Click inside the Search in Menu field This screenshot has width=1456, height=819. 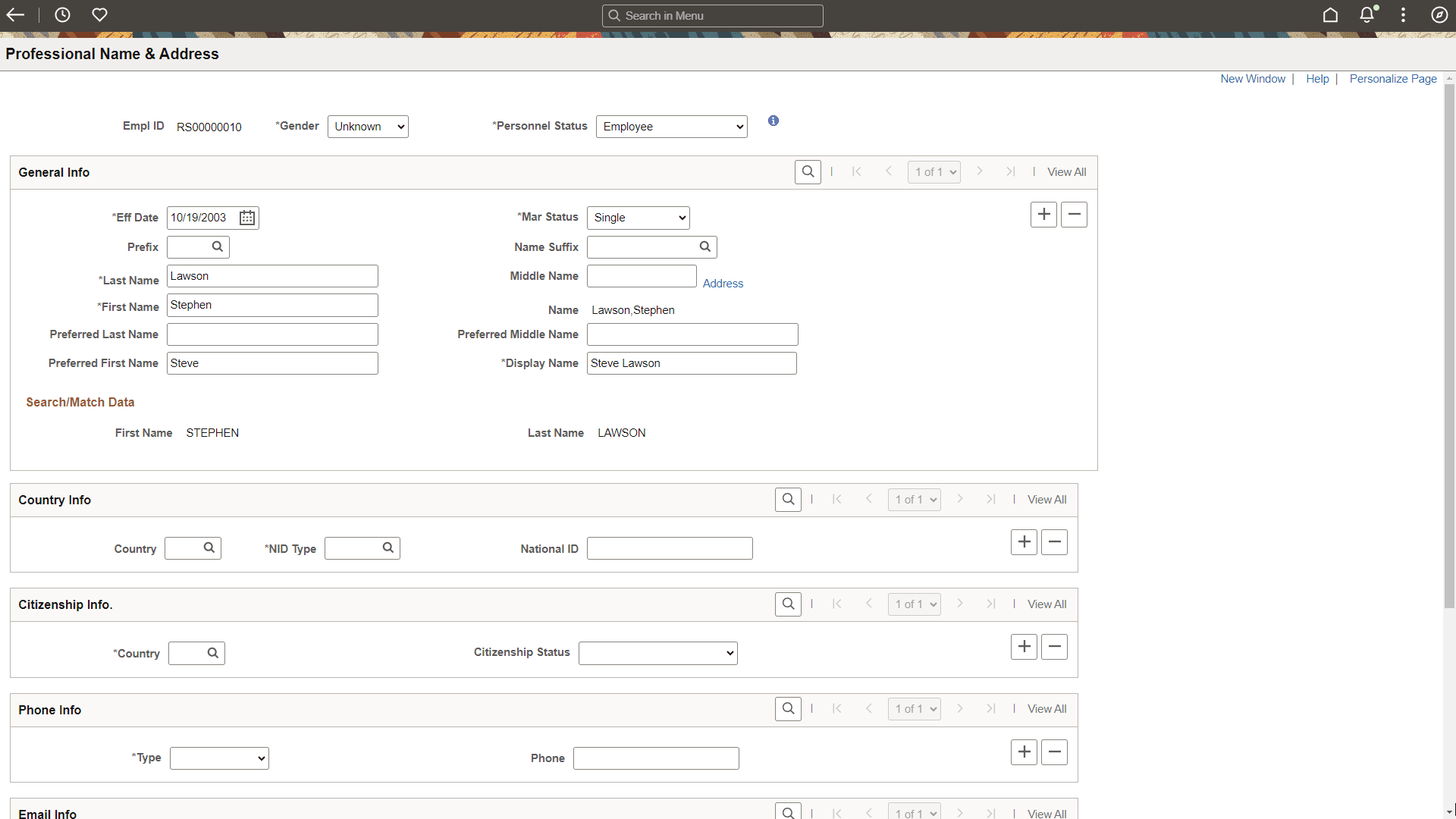click(712, 15)
